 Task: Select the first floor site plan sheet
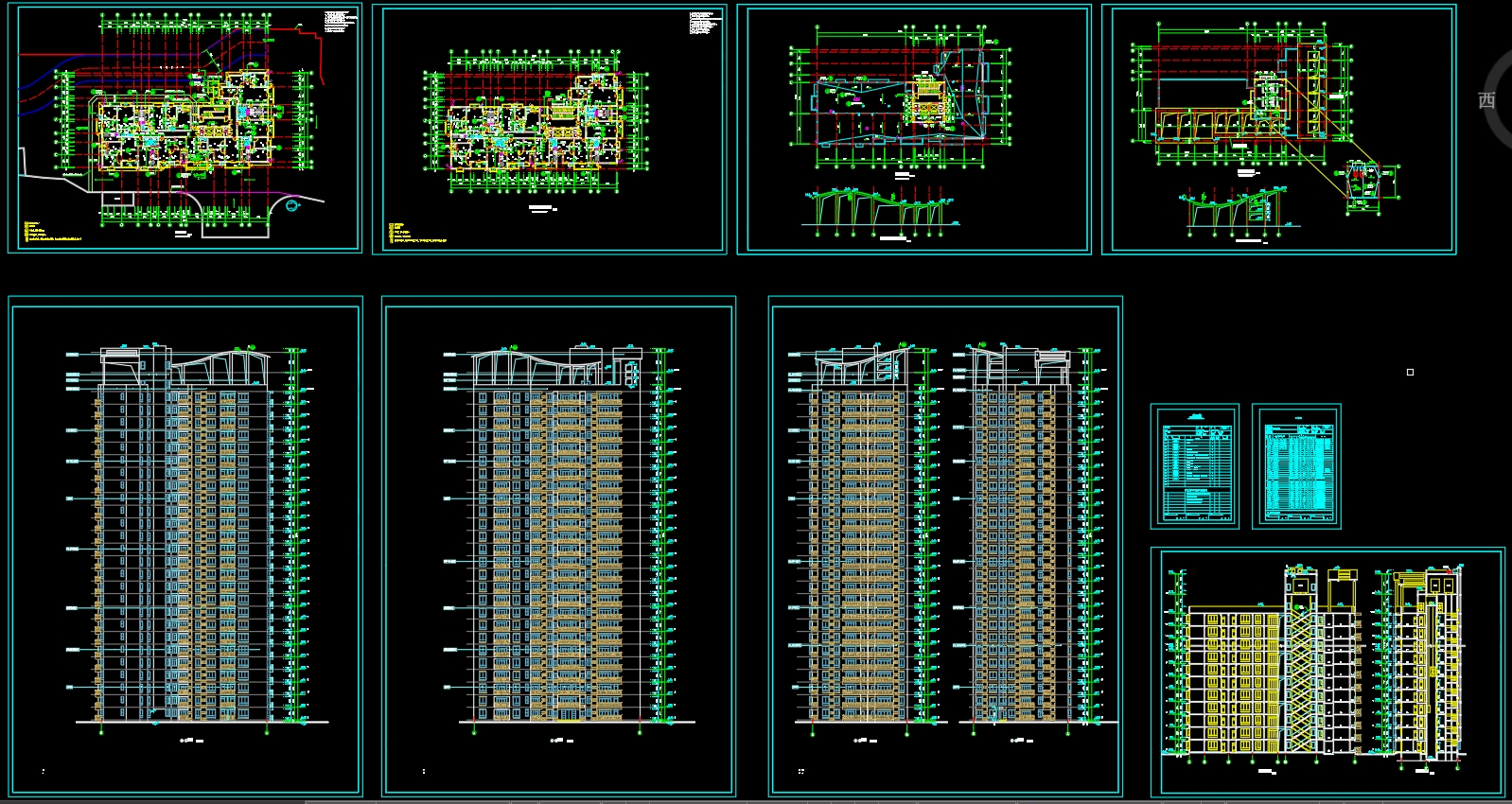tap(185, 129)
